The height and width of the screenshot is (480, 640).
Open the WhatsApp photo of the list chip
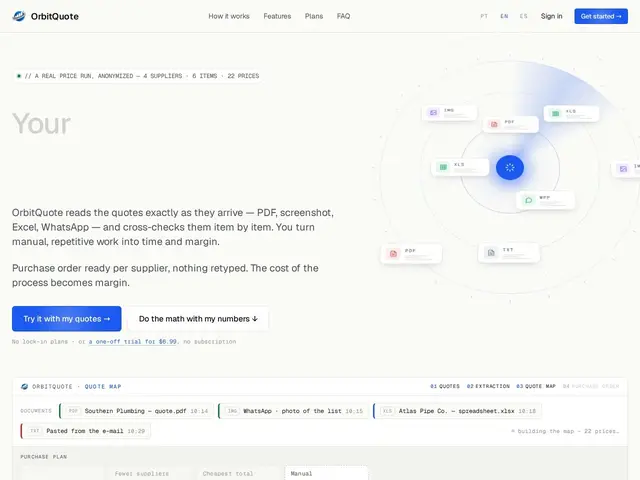point(293,411)
